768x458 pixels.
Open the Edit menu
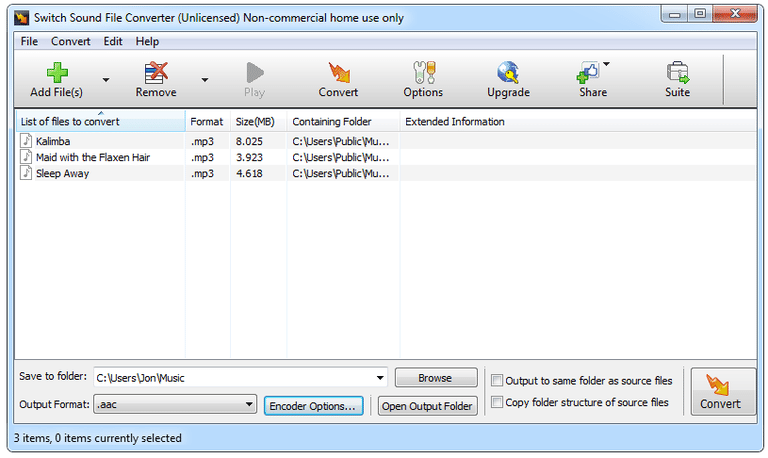coord(113,41)
